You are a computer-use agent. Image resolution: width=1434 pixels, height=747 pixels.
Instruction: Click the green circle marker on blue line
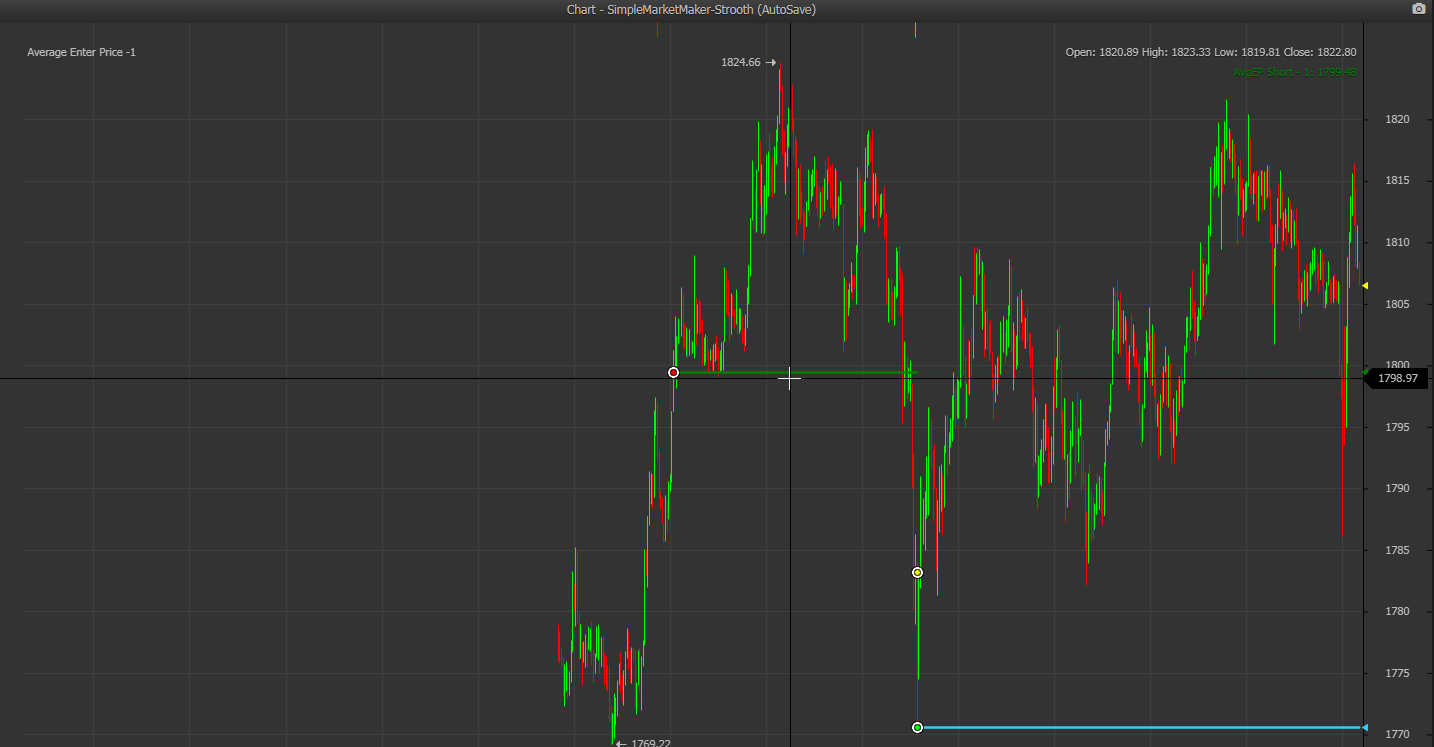[x=917, y=727]
